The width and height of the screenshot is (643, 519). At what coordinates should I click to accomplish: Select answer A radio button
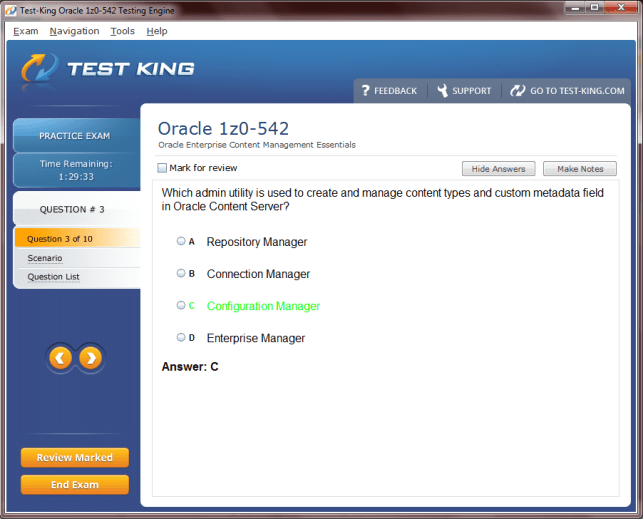tap(181, 241)
